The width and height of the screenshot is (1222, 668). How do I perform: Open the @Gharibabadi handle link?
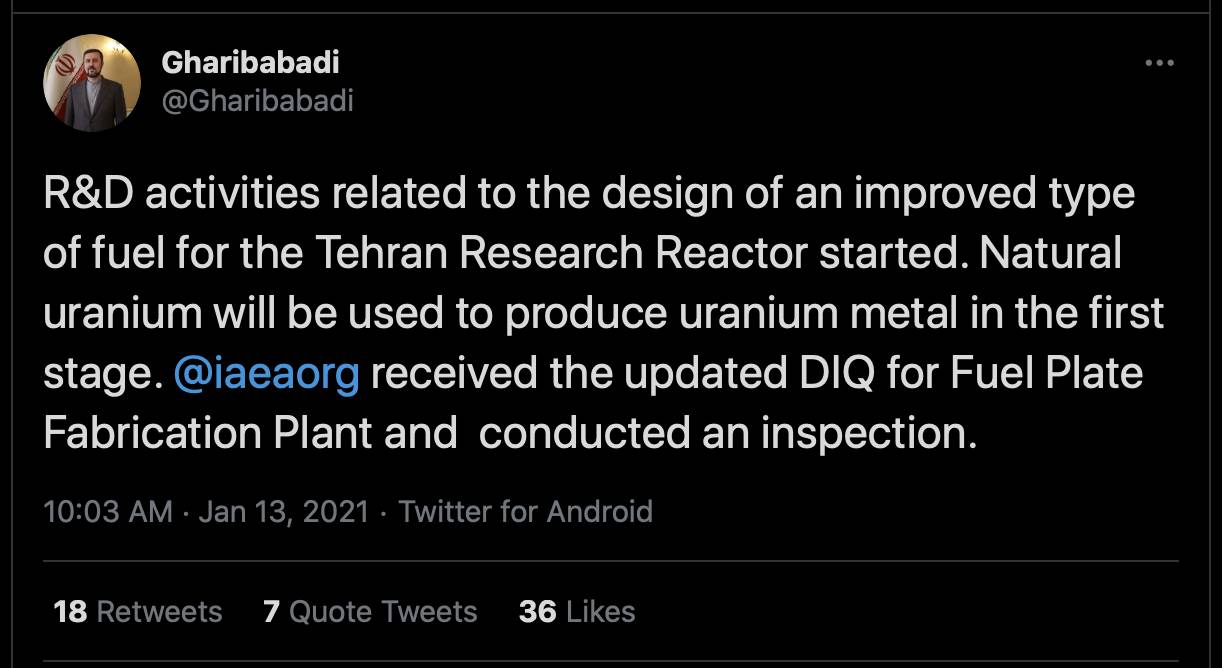(x=257, y=101)
